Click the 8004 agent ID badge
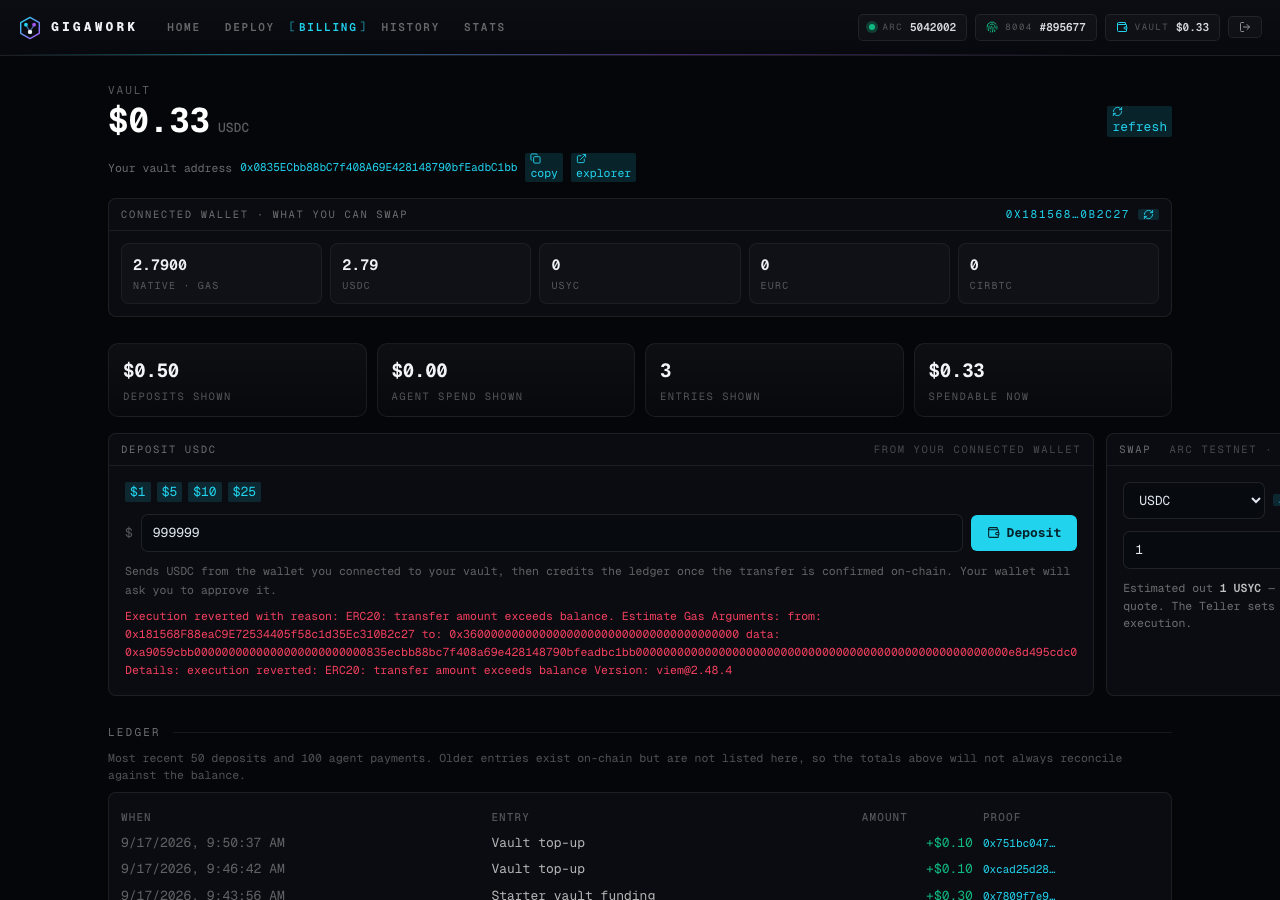Viewport: 1280px width, 900px height. click(1035, 27)
